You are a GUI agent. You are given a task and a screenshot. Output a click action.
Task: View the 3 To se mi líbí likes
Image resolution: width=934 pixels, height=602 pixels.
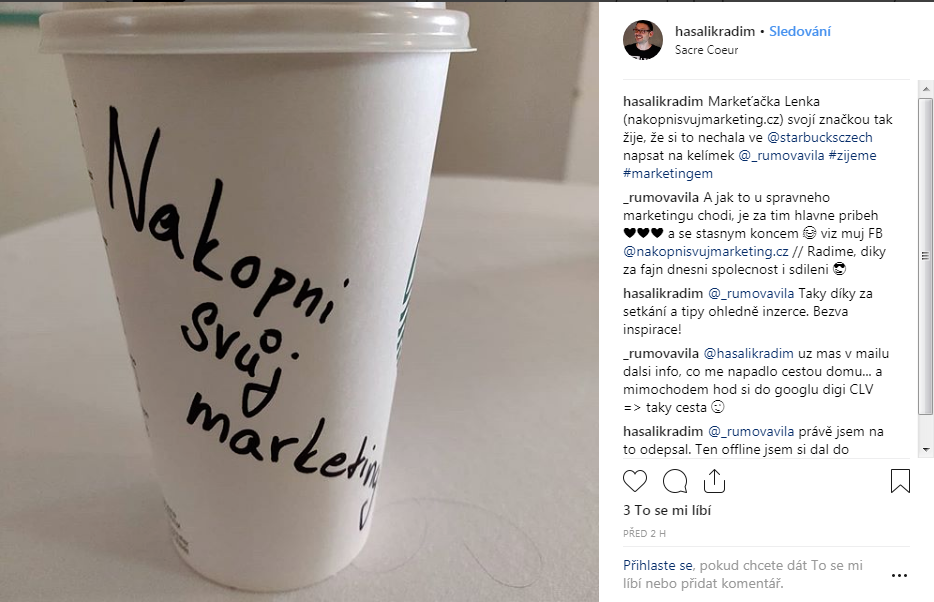tap(667, 510)
